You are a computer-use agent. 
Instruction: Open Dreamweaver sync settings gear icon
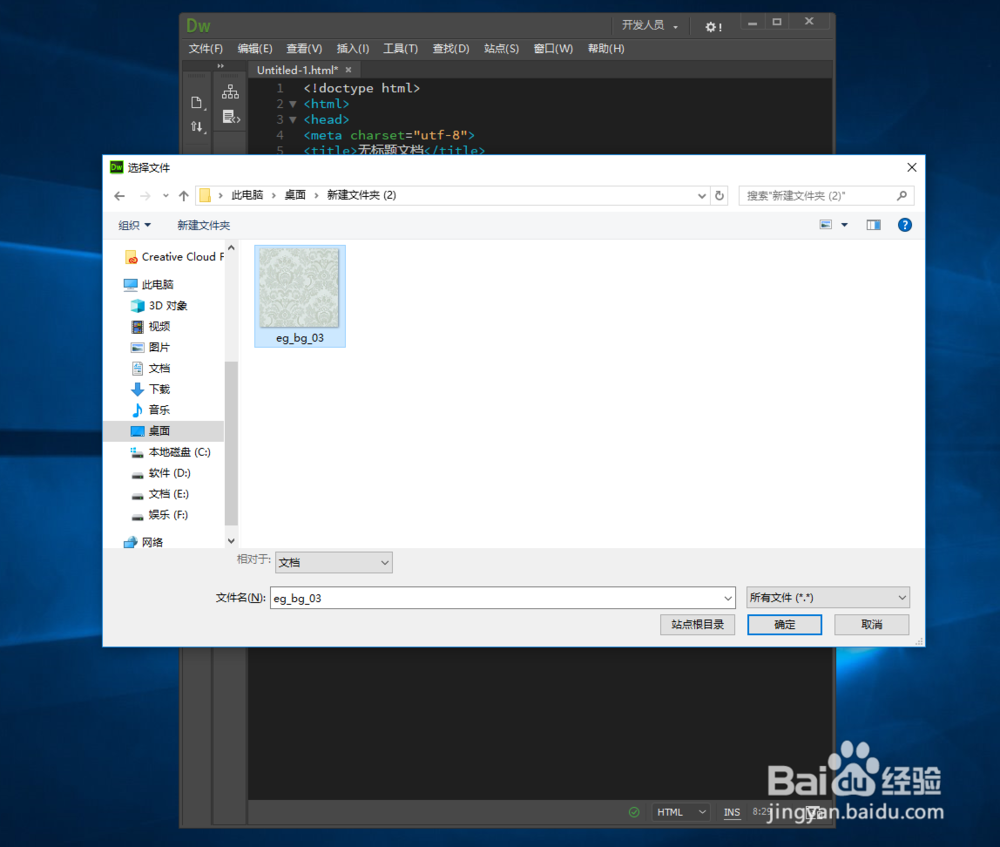point(713,27)
